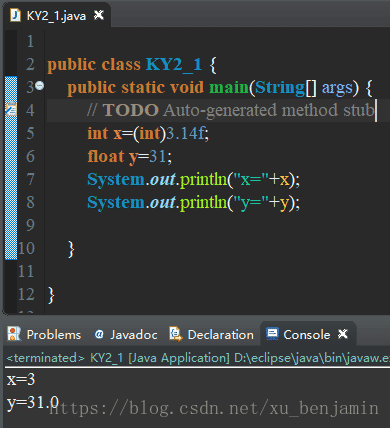Click the main method name
Image resolution: width=390 pixels, height=428 pixels.
click(x=229, y=87)
